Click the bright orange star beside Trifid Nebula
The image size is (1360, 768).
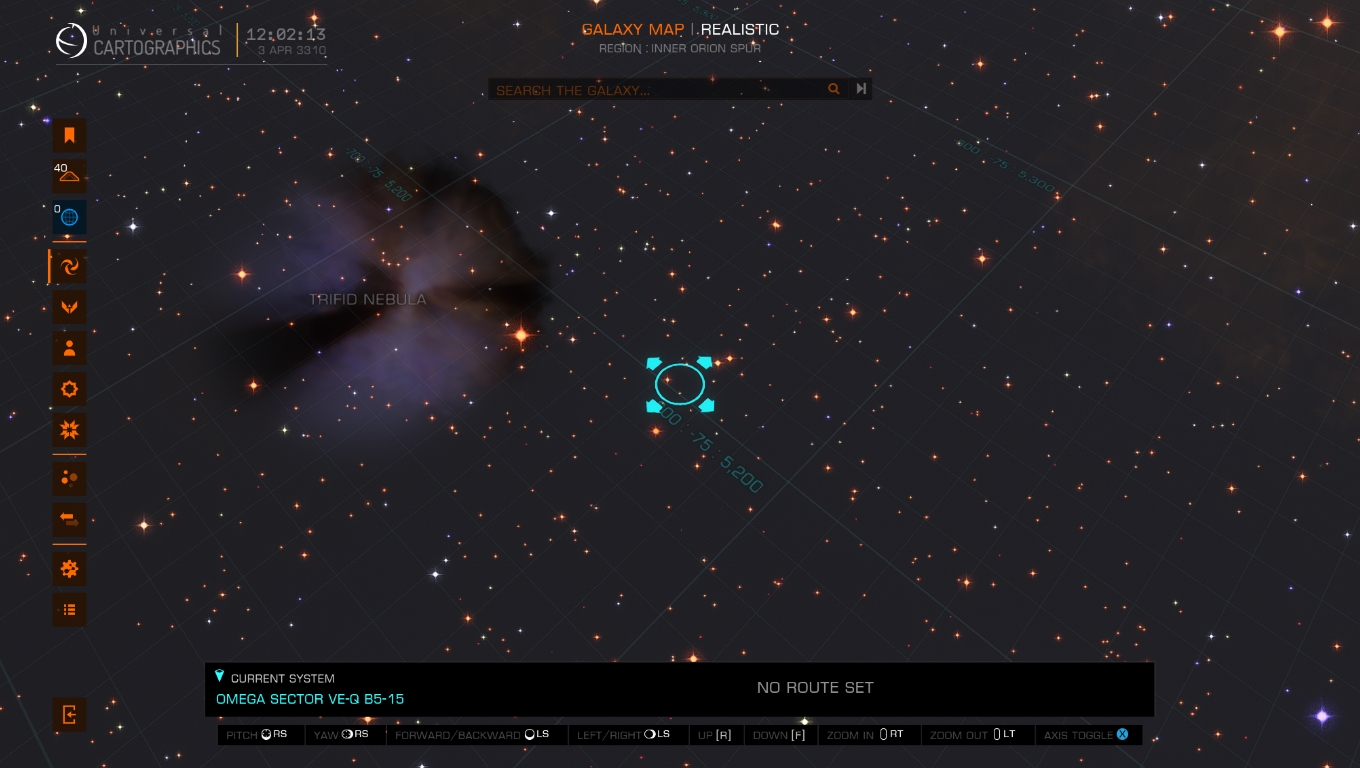tap(521, 335)
